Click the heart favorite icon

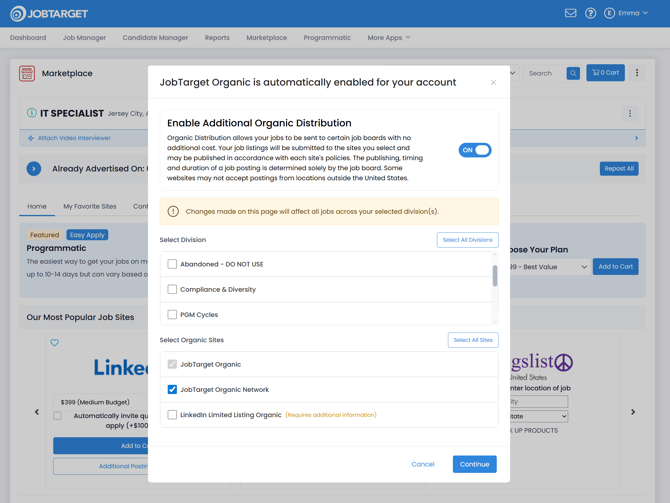tap(55, 343)
